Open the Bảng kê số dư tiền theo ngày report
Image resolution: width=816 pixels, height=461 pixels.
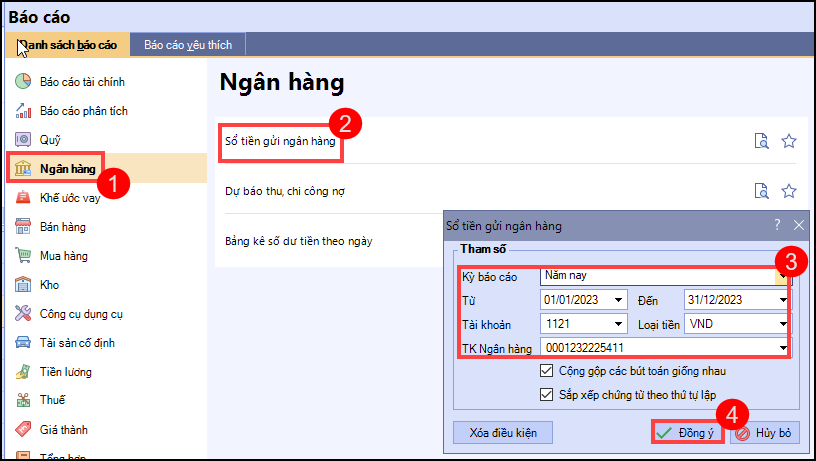point(299,240)
